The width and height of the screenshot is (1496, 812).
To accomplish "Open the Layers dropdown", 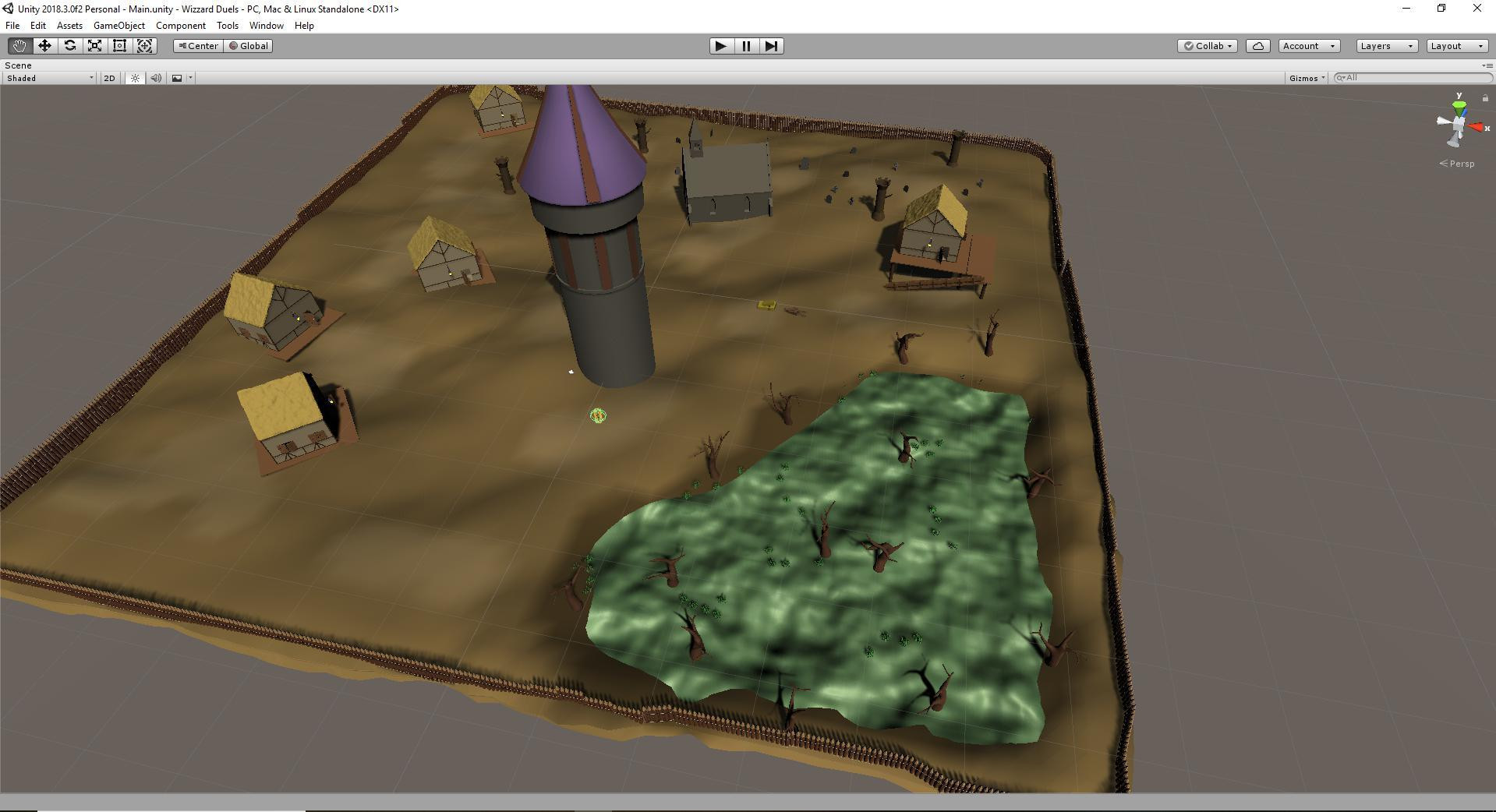I will (x=1387, y=46).
